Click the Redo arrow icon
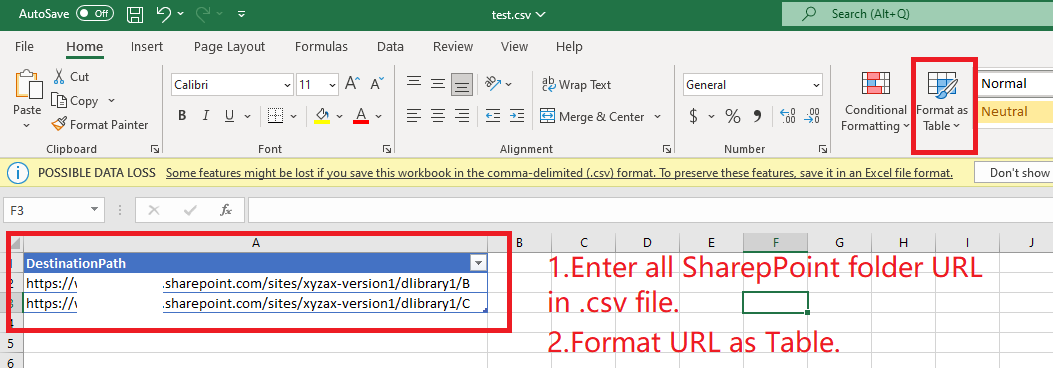 (x=203, y=13)
